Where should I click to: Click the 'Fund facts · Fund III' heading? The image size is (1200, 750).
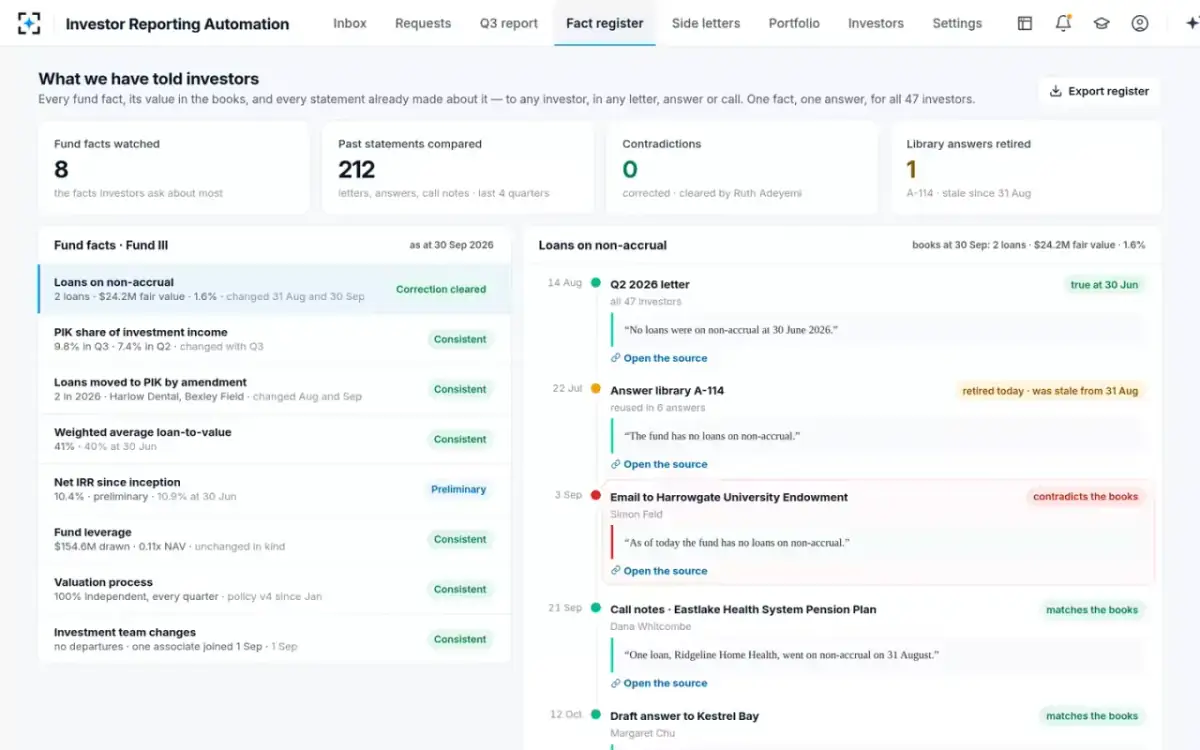pyautogui.click(x=111, y=245)
